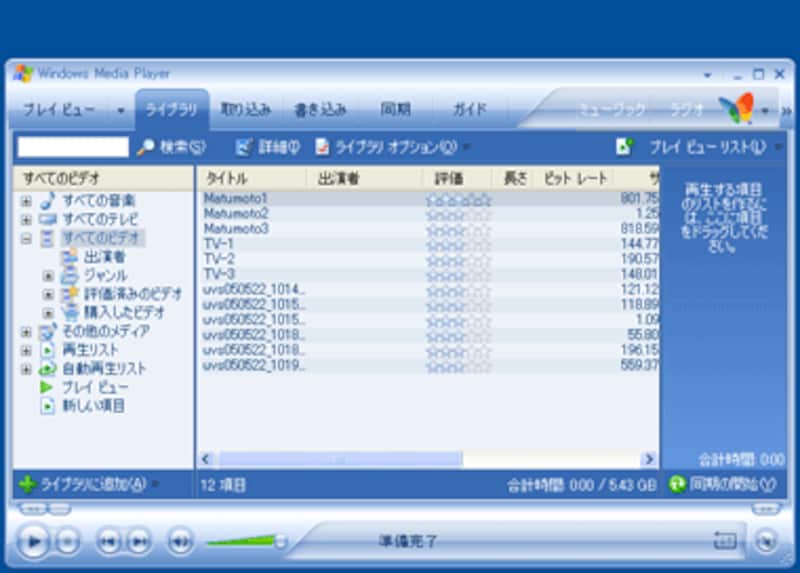The image size is (800, 573).
Task: Select the Matumoto3 video
Action: click(x=236, y=229)
